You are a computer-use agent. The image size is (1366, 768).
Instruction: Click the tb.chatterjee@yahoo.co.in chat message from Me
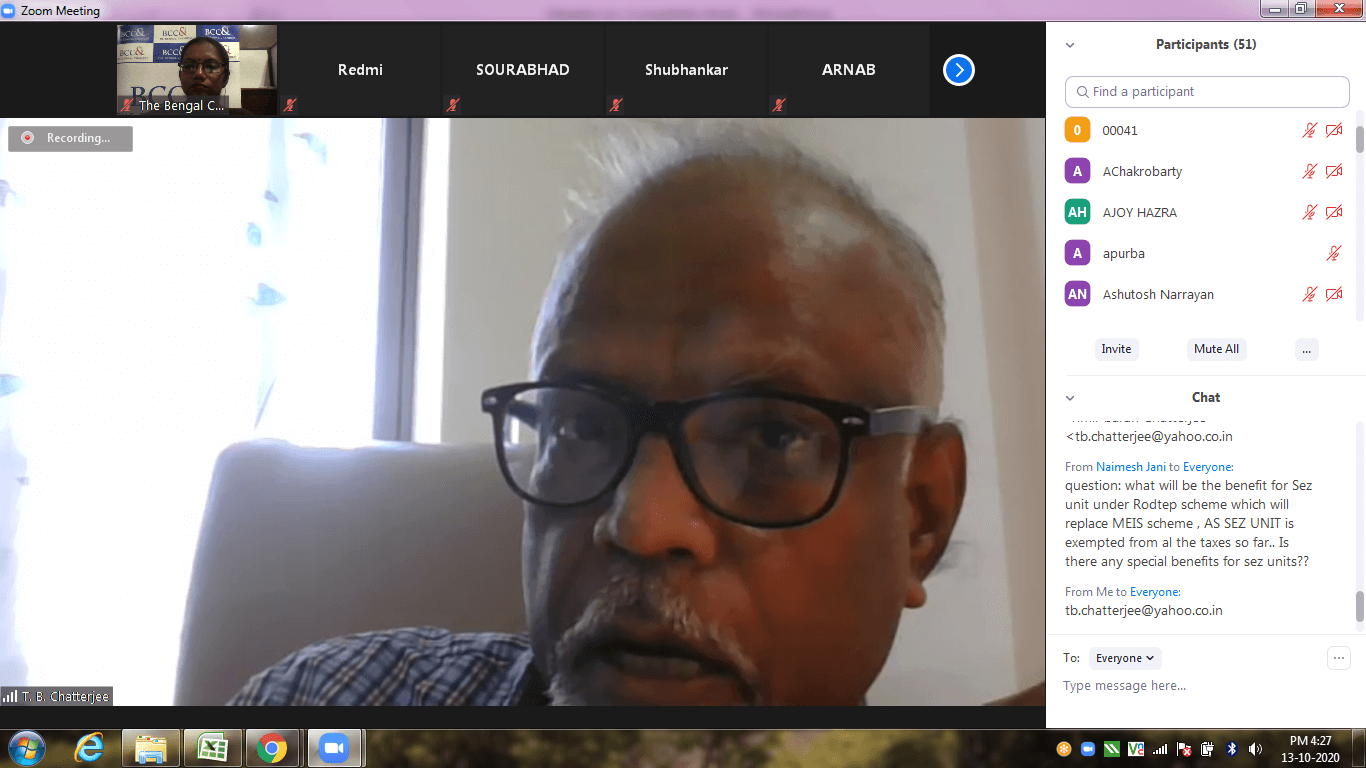(1144, 610)
